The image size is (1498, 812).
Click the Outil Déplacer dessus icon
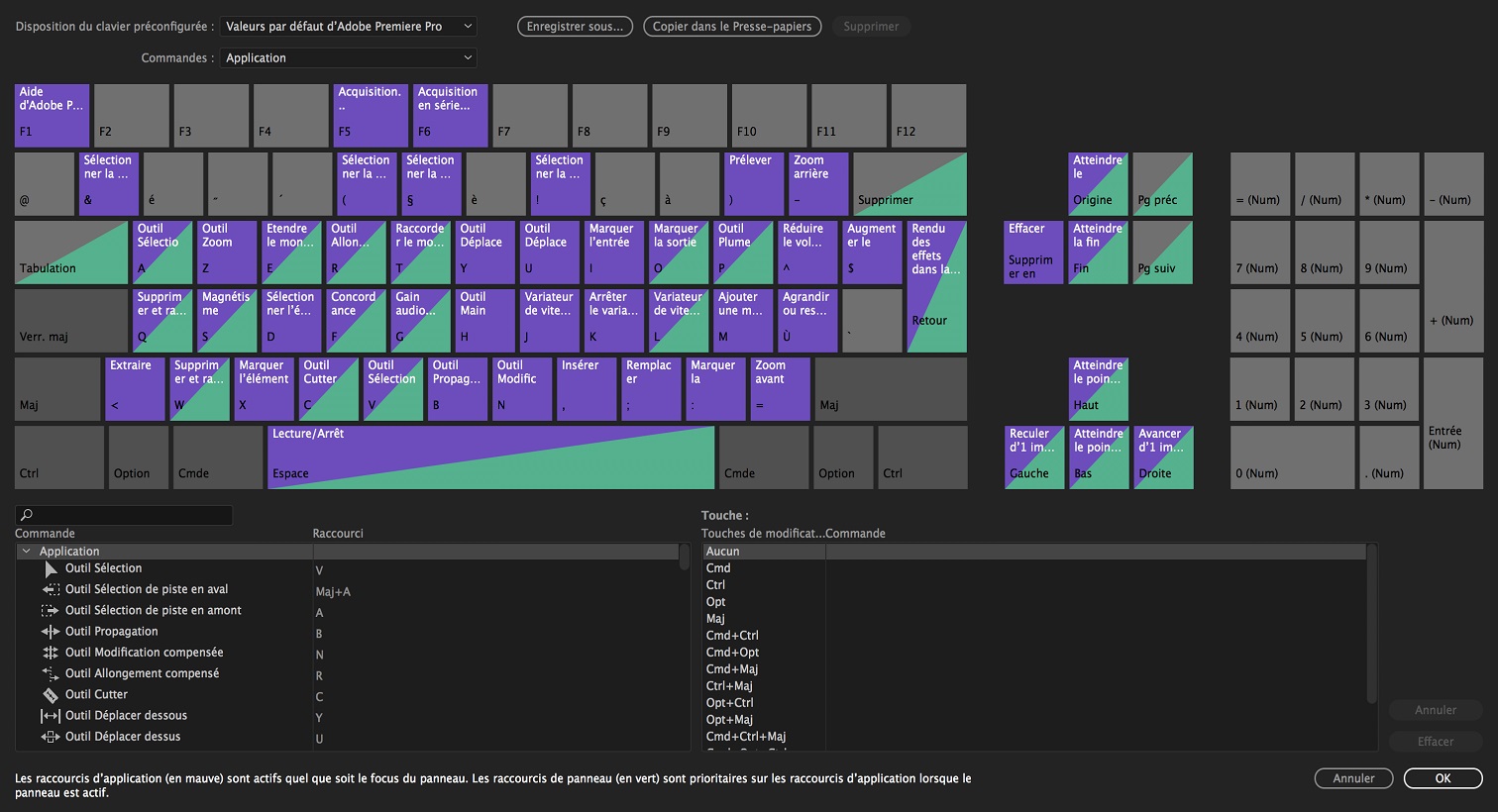(51, 737)
